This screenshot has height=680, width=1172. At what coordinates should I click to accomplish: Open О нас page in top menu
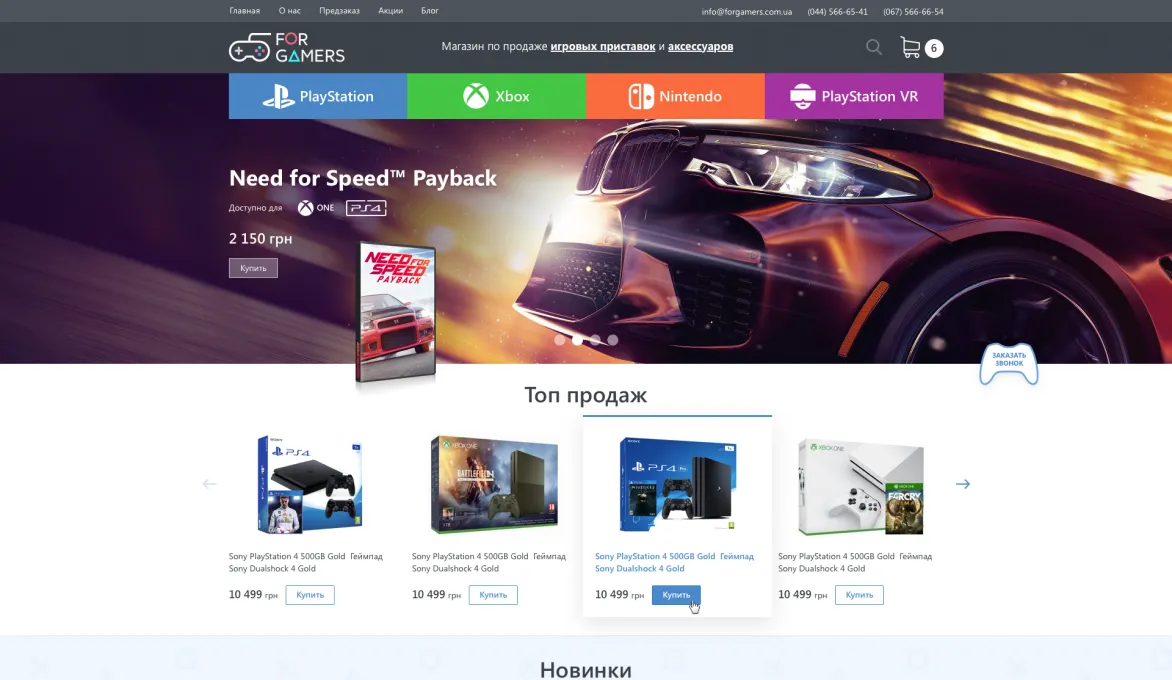(x=289, y=11)
